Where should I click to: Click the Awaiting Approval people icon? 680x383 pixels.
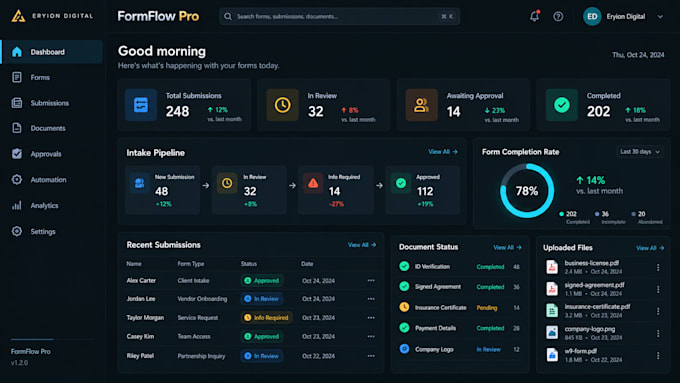(x=421, y=105)
